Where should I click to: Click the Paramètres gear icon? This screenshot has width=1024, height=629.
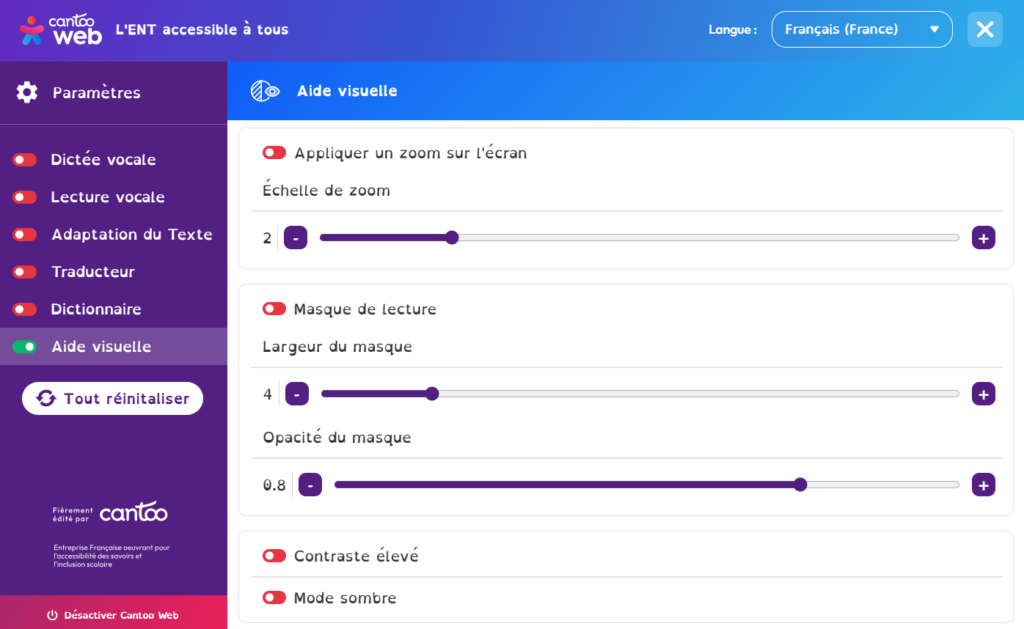27,93
